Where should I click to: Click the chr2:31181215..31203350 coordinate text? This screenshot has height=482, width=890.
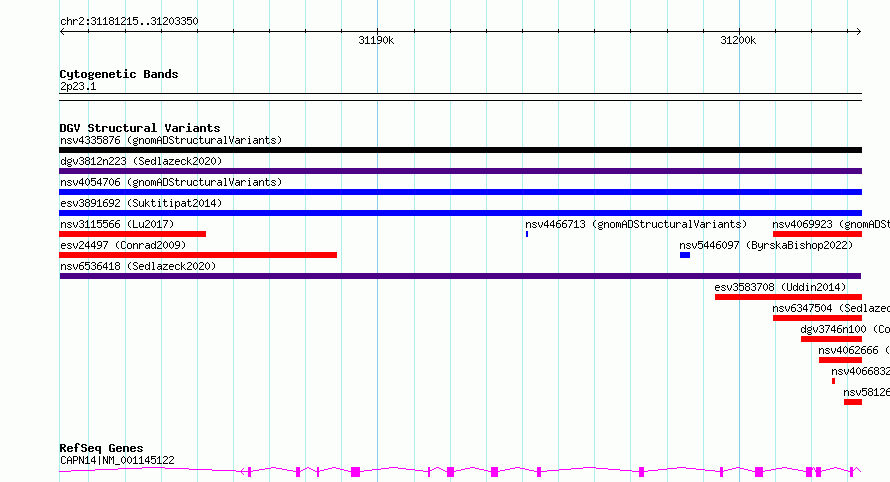[129, 22]
